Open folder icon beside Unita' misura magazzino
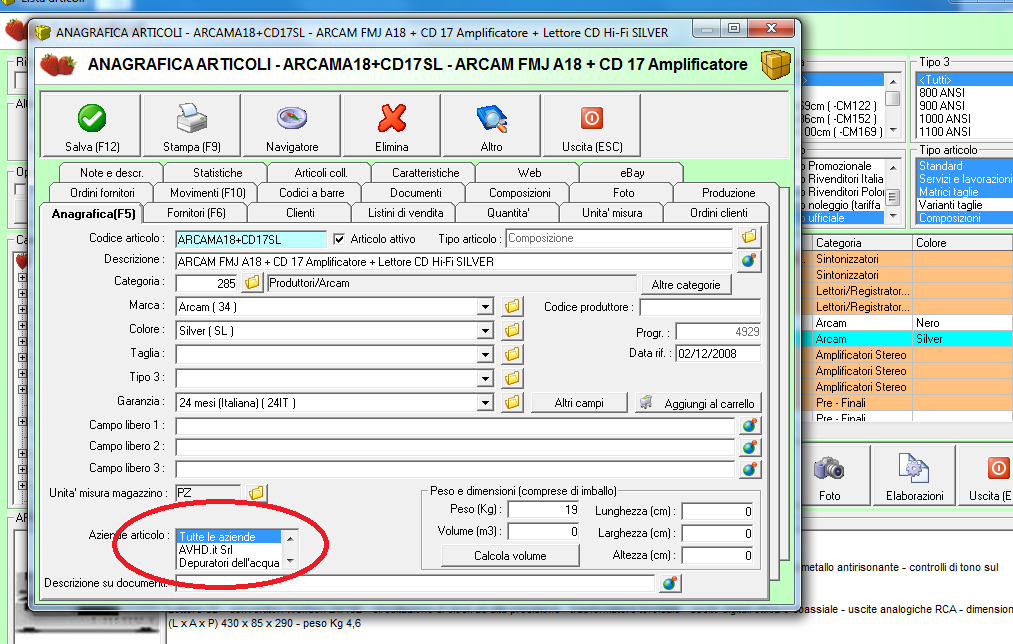The height and width of the screenshot is (644, 1013). 256,493
